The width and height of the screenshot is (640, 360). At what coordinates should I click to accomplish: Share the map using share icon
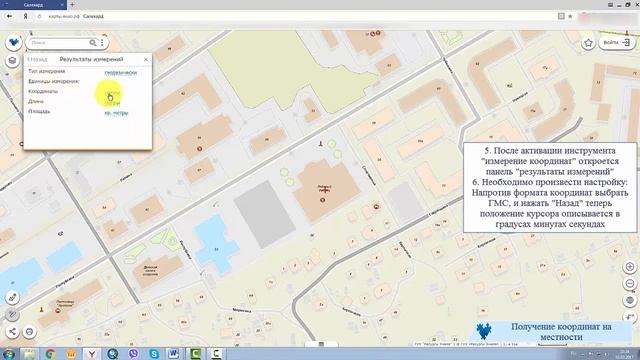[x=13, y=331]
